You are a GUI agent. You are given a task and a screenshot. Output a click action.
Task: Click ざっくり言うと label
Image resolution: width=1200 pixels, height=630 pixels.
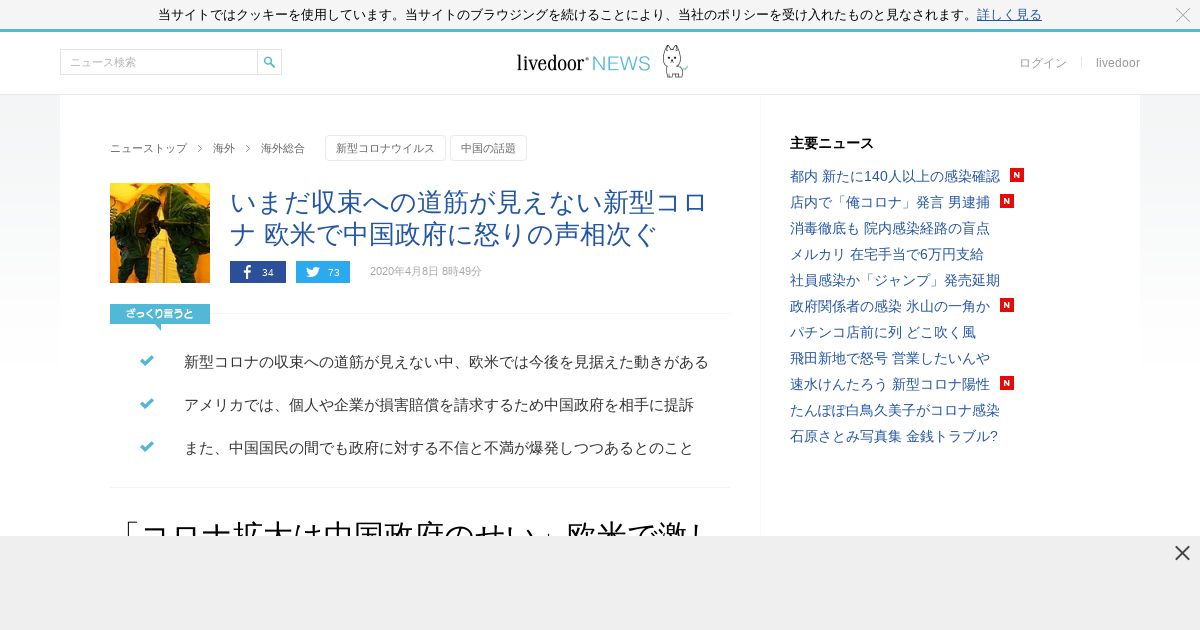pyautogui.click(x=160, y=314)
